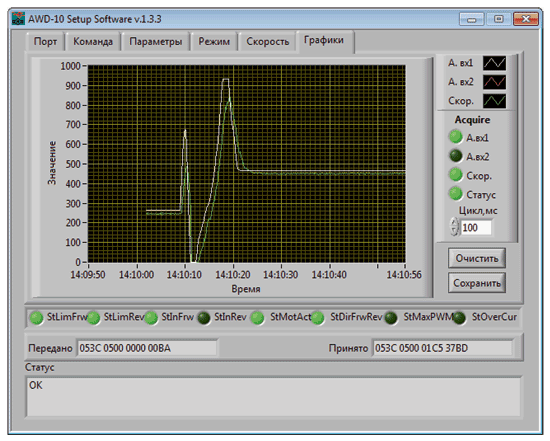Click the А. вх1 plot legend icon

click(494, 63)
